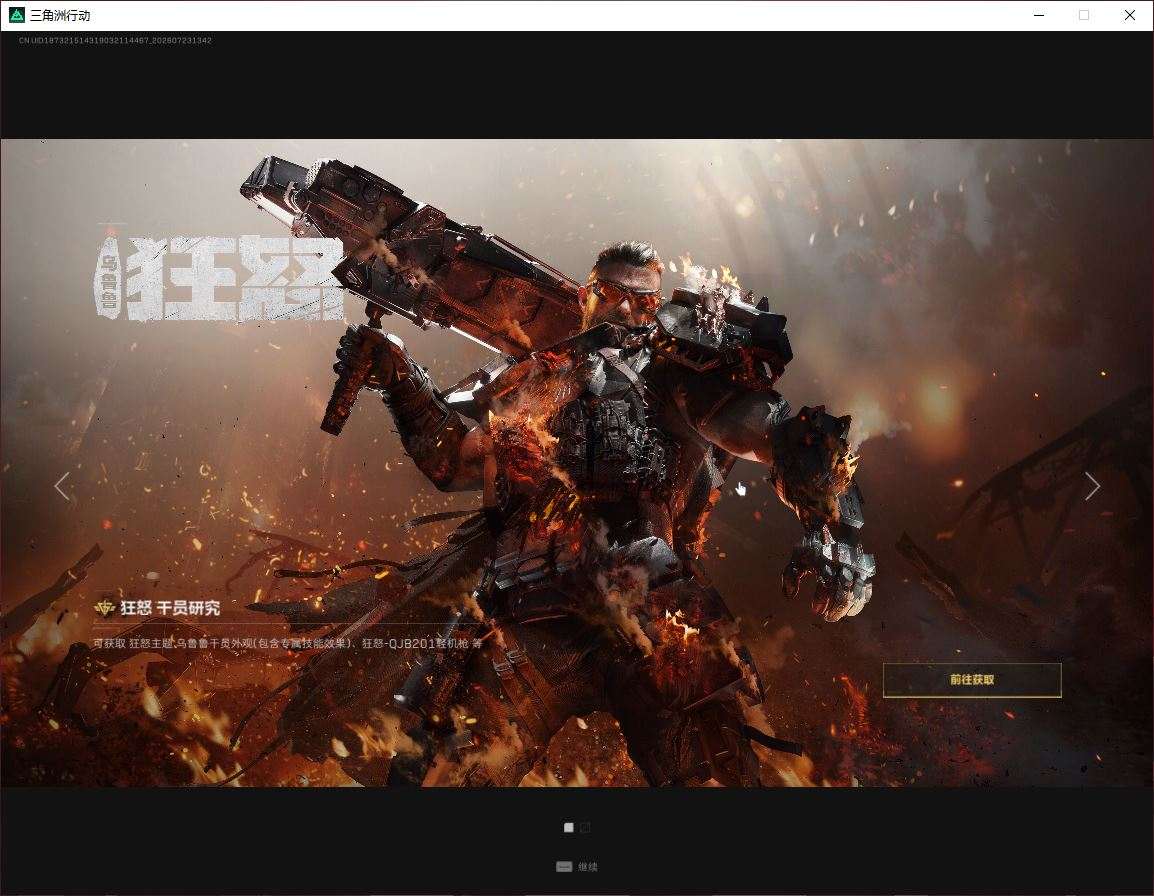This screenshot has height=896, width=1154.
Task: Minimize the 三角洲行动 window
Action: 1038,15
